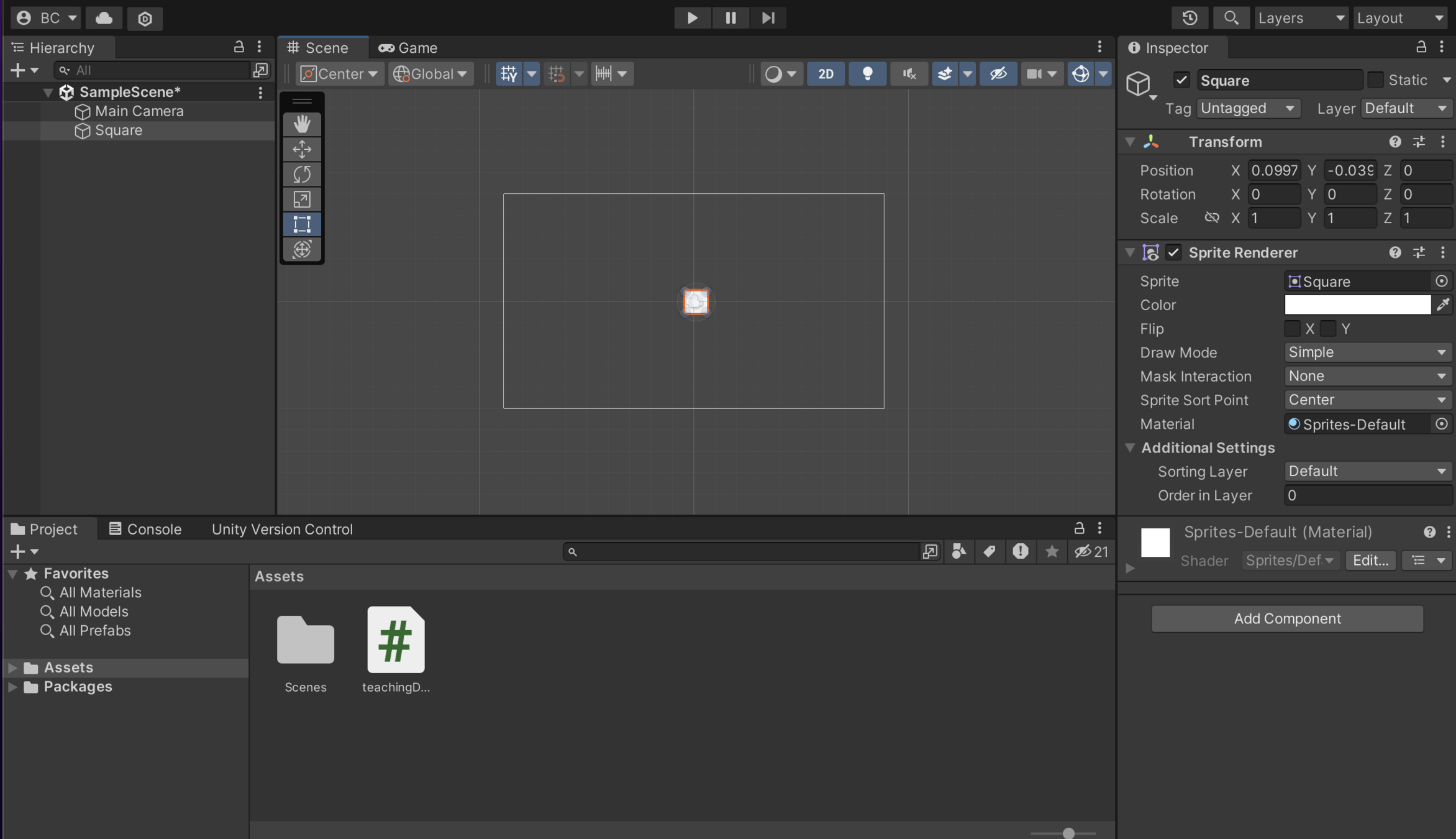Select the Move tool

point(302,149)
